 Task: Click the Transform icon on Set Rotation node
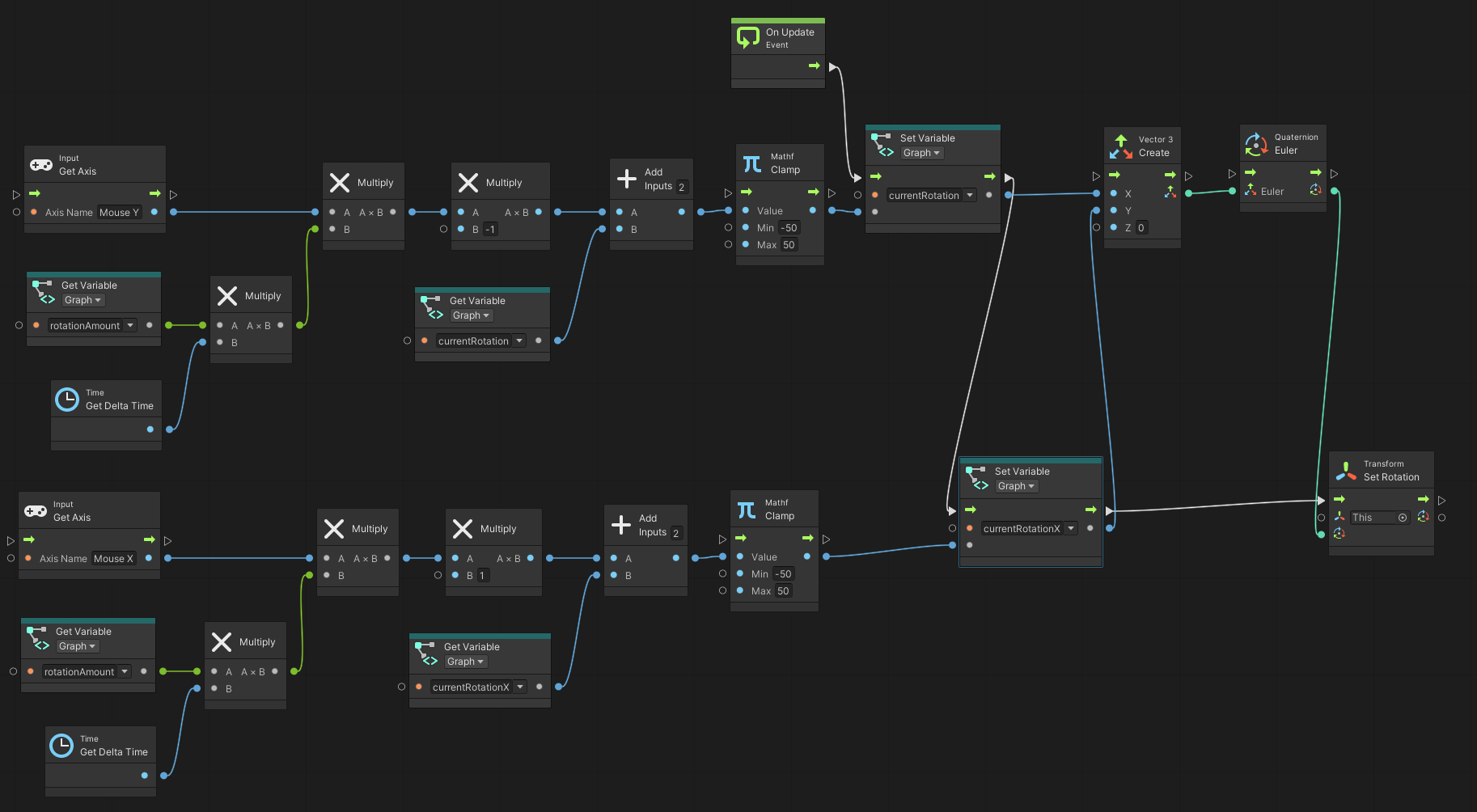tap(1345, 469)
